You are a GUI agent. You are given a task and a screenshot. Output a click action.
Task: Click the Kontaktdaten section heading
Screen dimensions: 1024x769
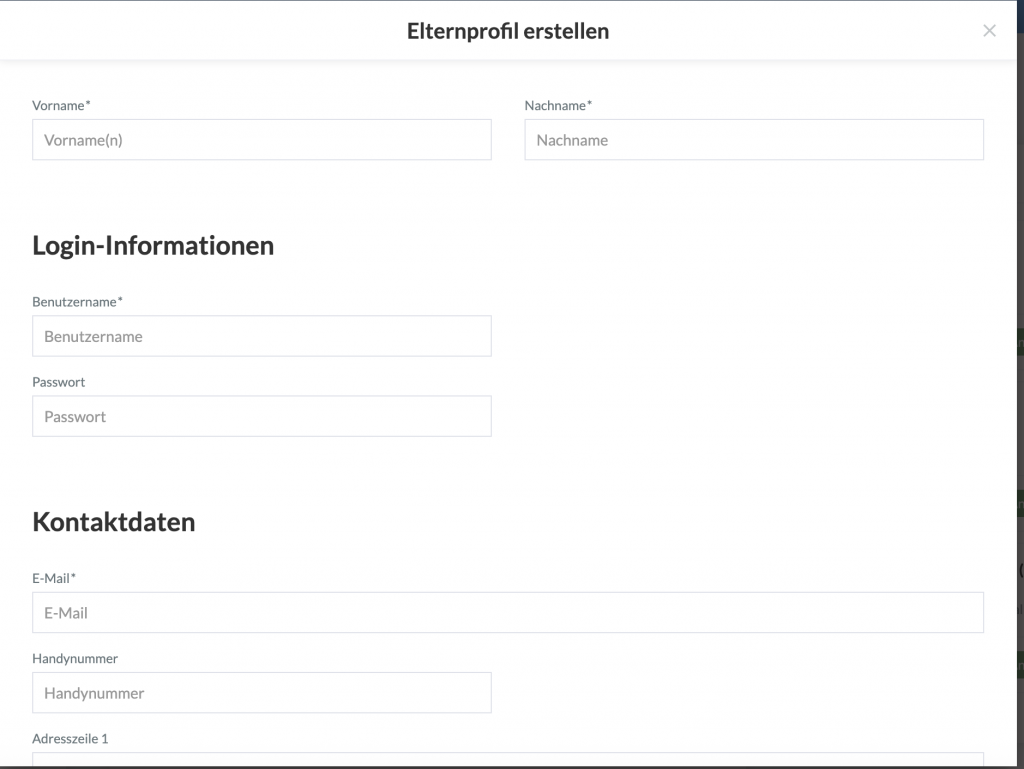click(114, 521)
